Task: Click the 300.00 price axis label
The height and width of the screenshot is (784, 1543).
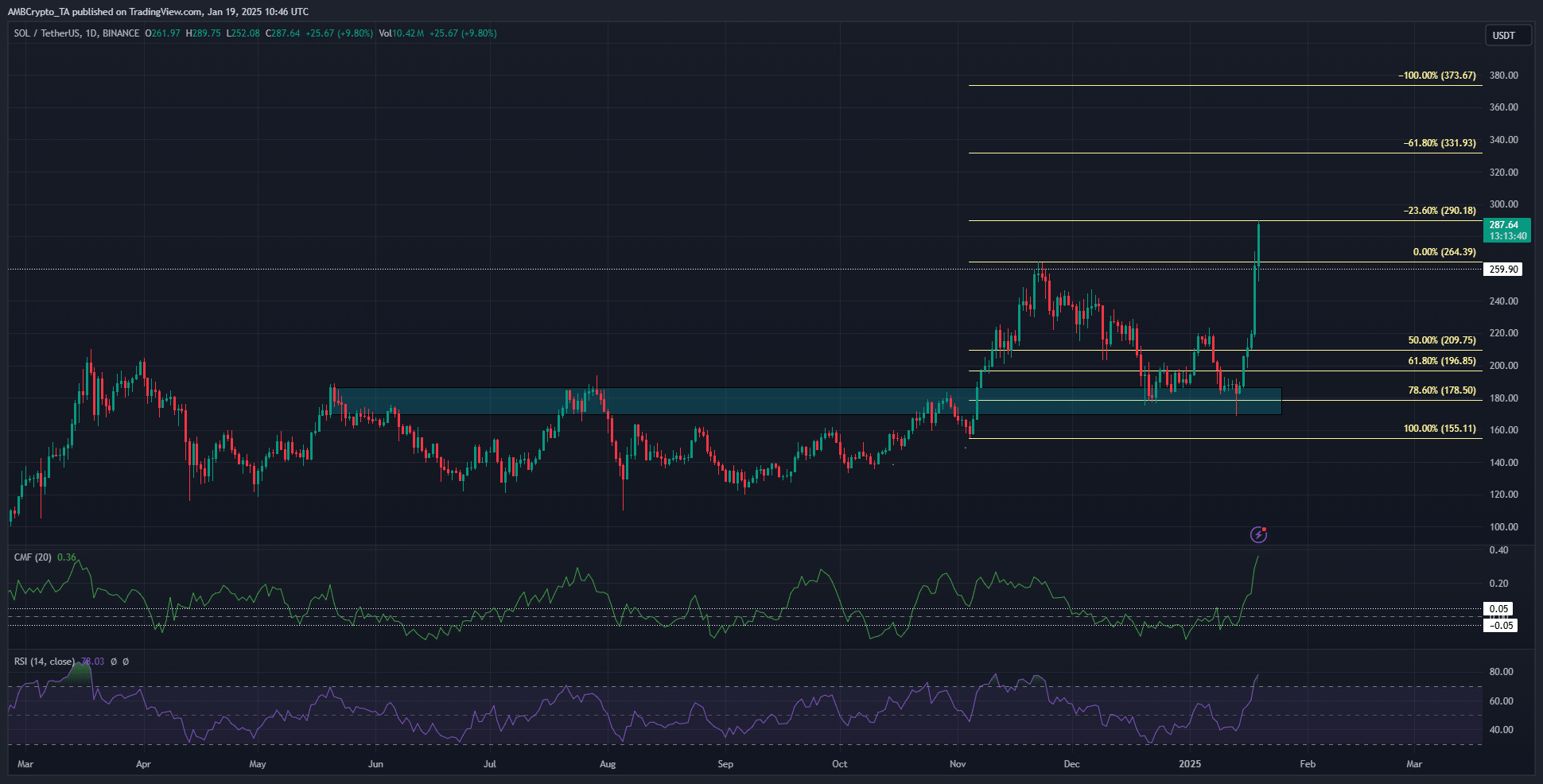Action: (1504, 204)
